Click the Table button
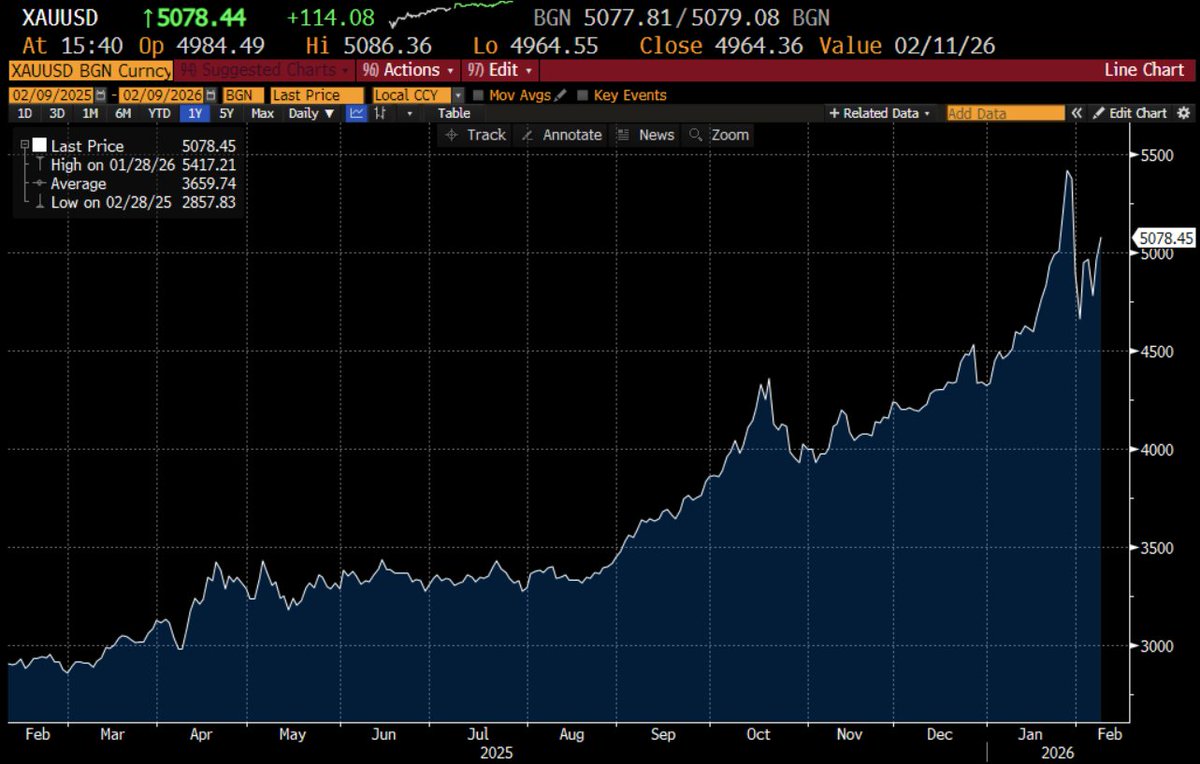Viewport: 1200px width, 764px height. [453, 113]
